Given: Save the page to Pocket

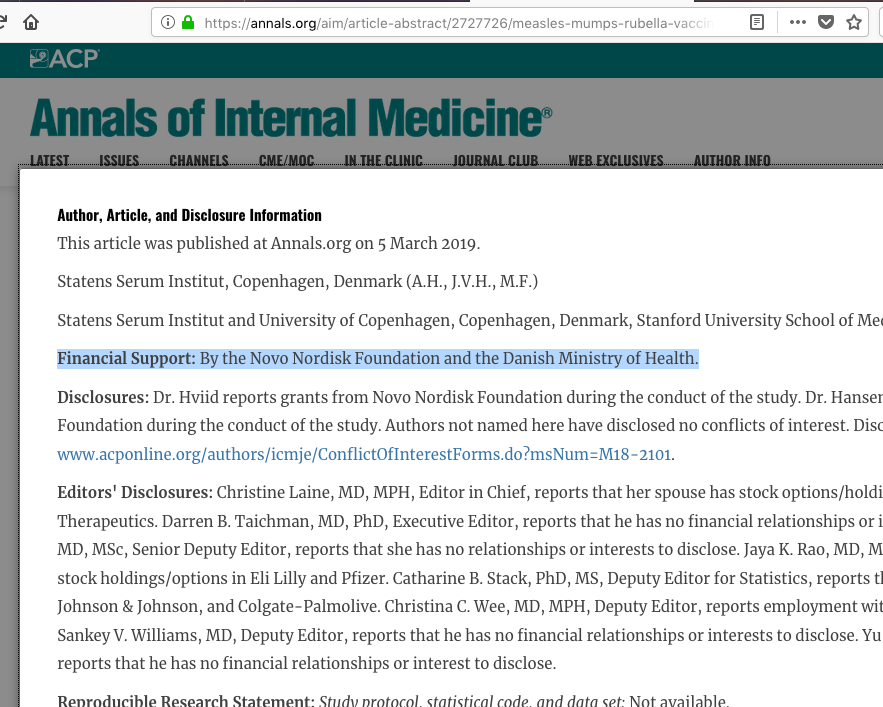Looking at the screenshot, I should (826, 22).
